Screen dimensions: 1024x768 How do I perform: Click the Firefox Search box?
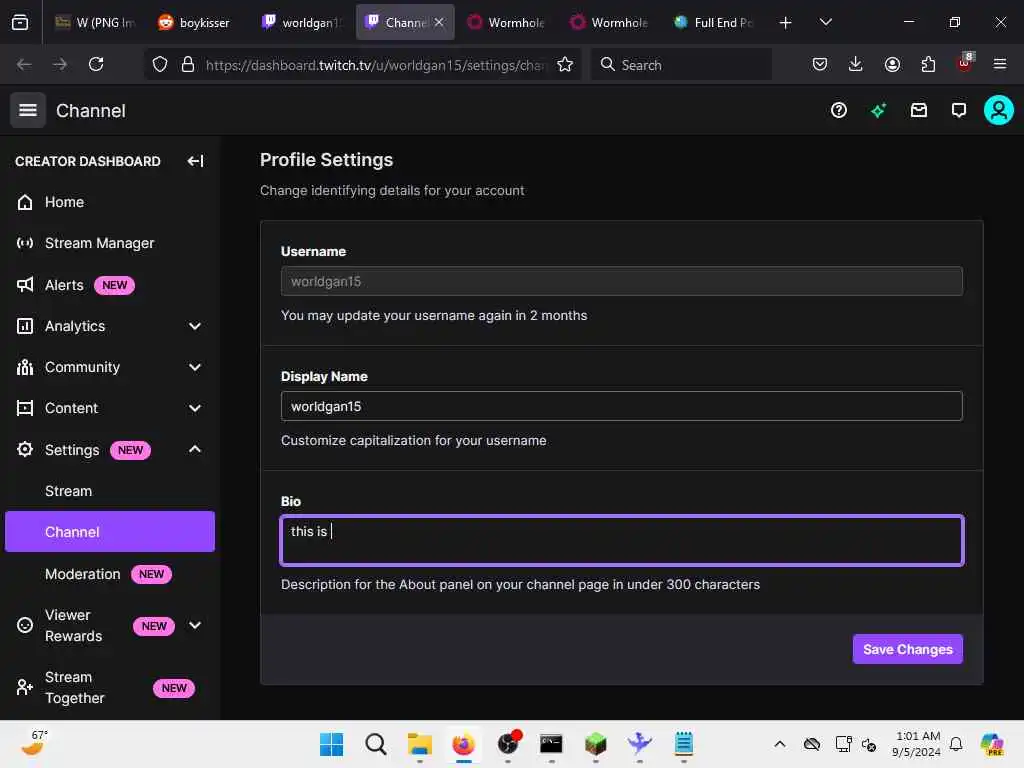click(x=681, y=64)
